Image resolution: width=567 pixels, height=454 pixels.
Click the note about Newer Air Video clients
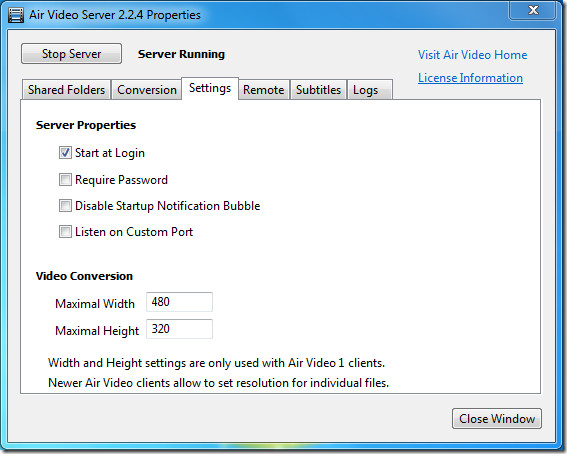point(218,383)
